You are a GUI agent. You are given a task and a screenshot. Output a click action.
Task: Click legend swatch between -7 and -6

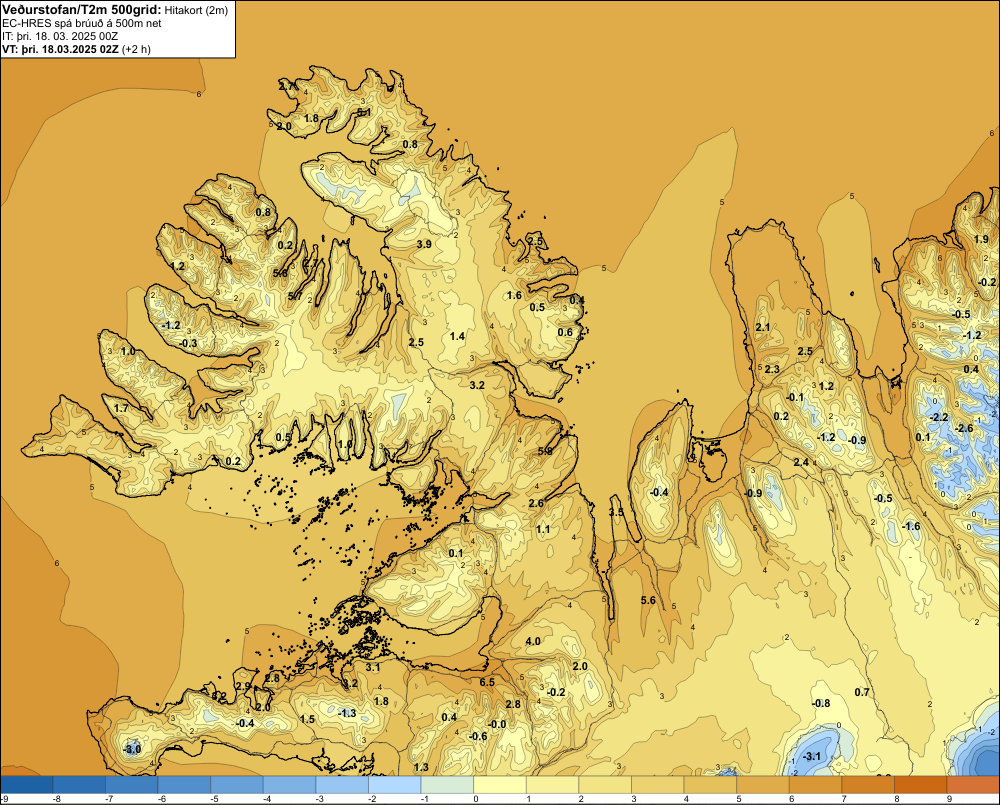131,784
